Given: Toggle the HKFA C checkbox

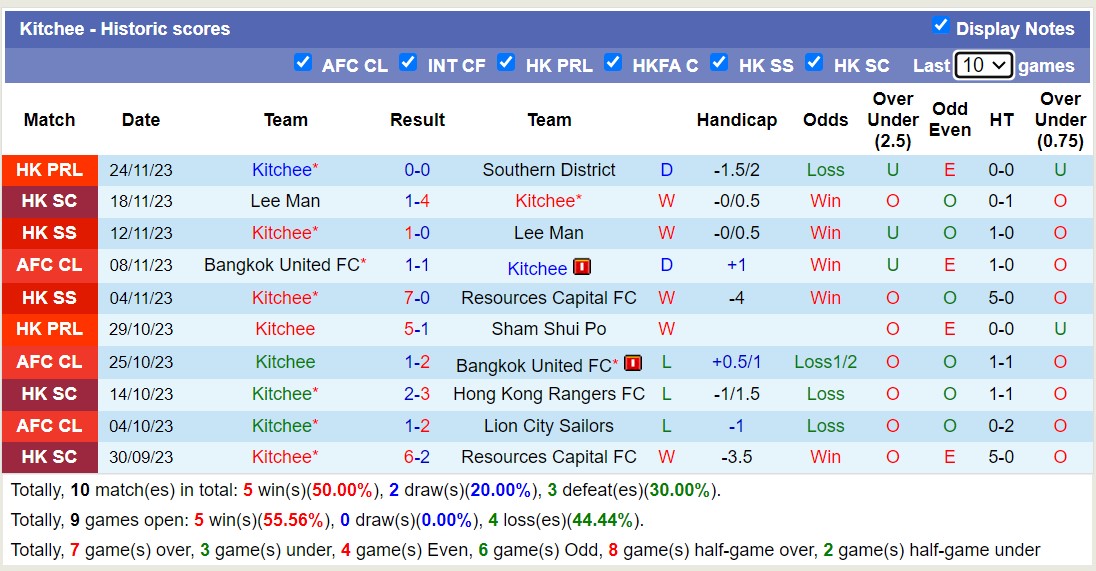Looking at the screenshot, I should (613, 63).
